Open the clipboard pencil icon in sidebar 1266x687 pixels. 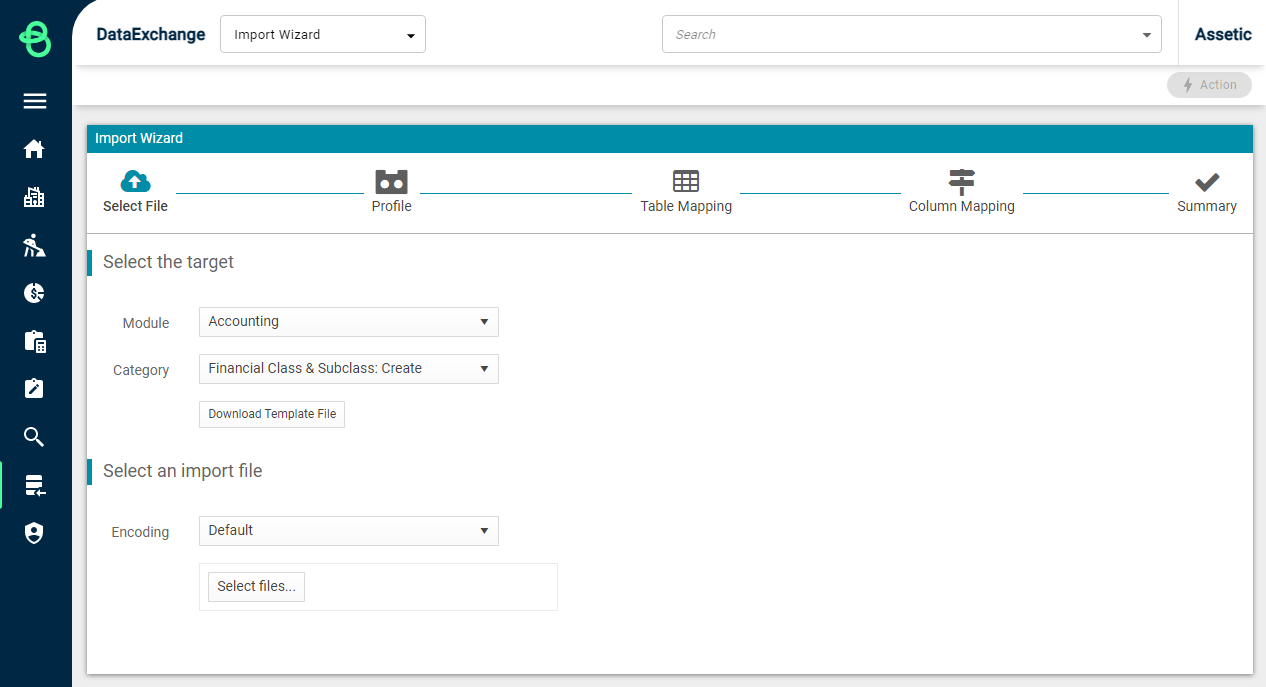(34, 389)
